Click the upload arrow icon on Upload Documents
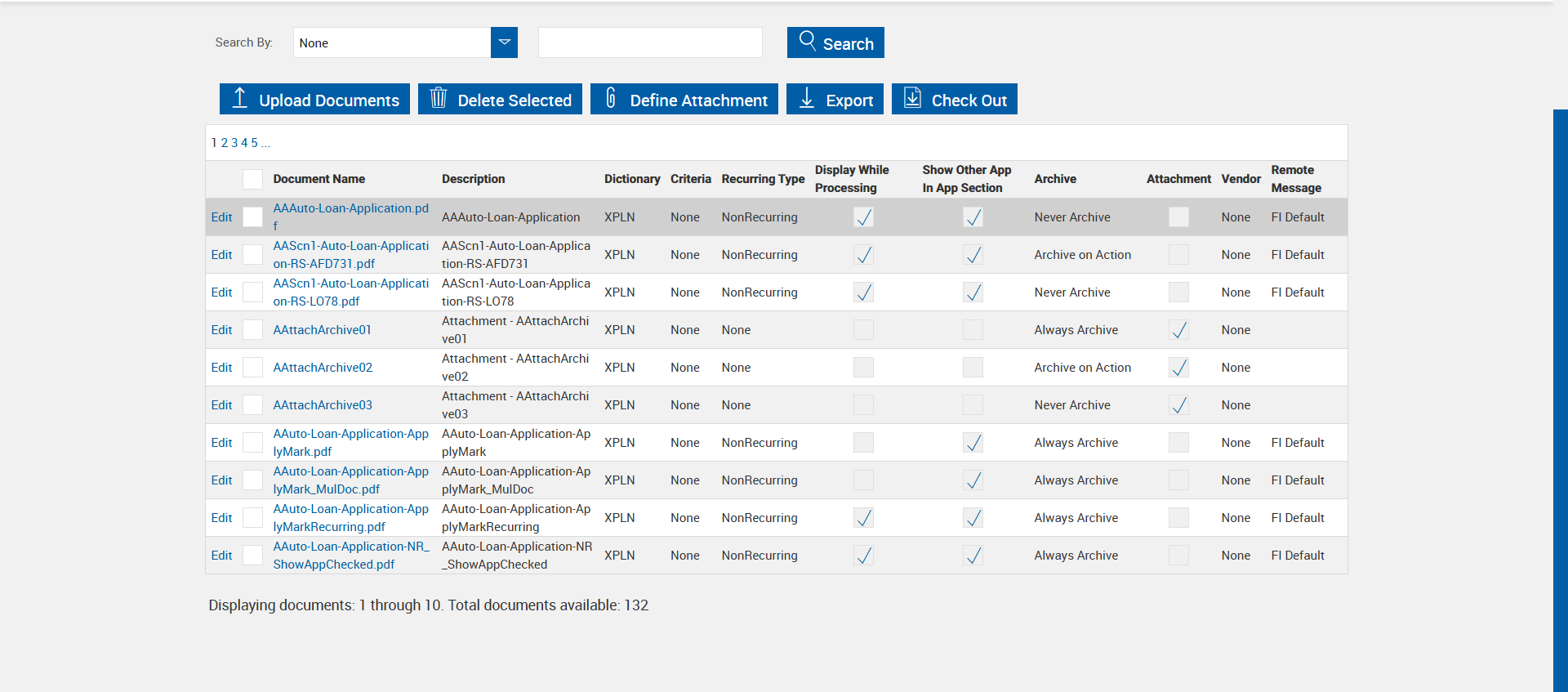This screenshot has width=1568, height=692. (x=239, y=99)
